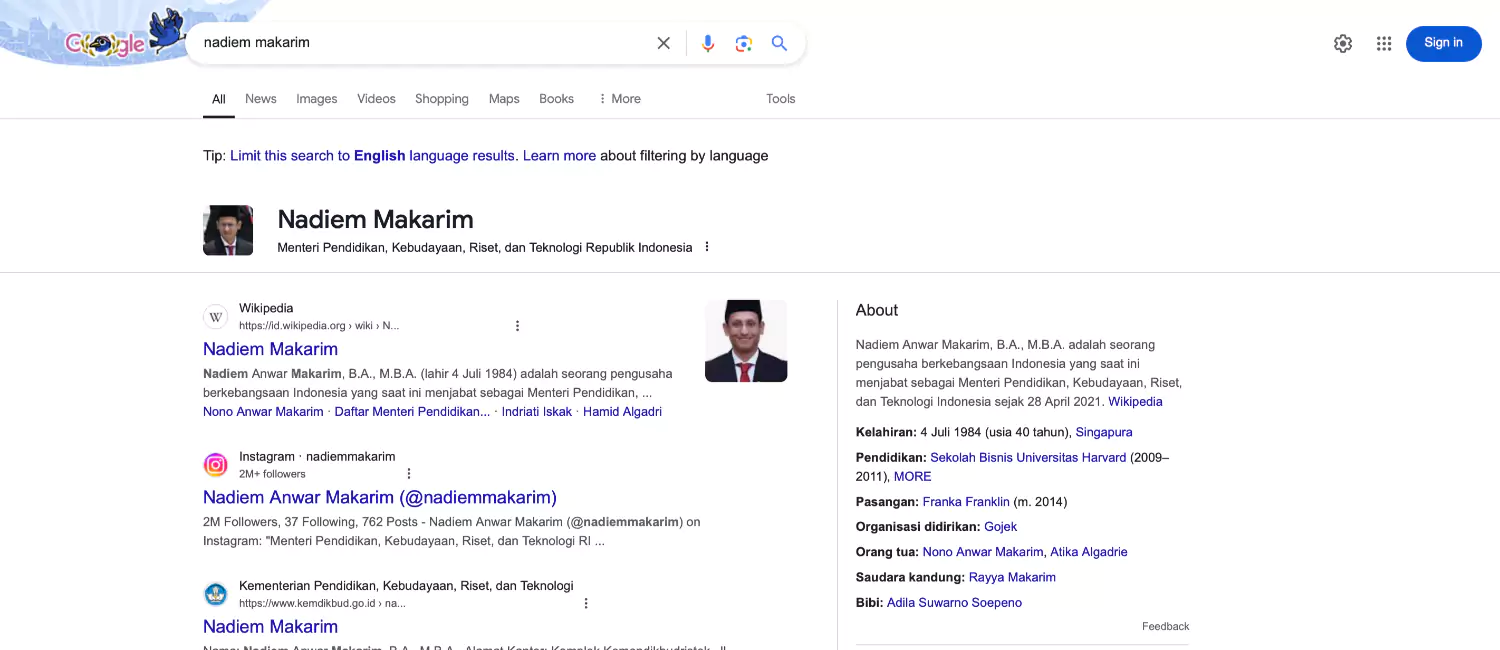
Task: Open Instagram result three-dot menu
Action: coord(408,474)
